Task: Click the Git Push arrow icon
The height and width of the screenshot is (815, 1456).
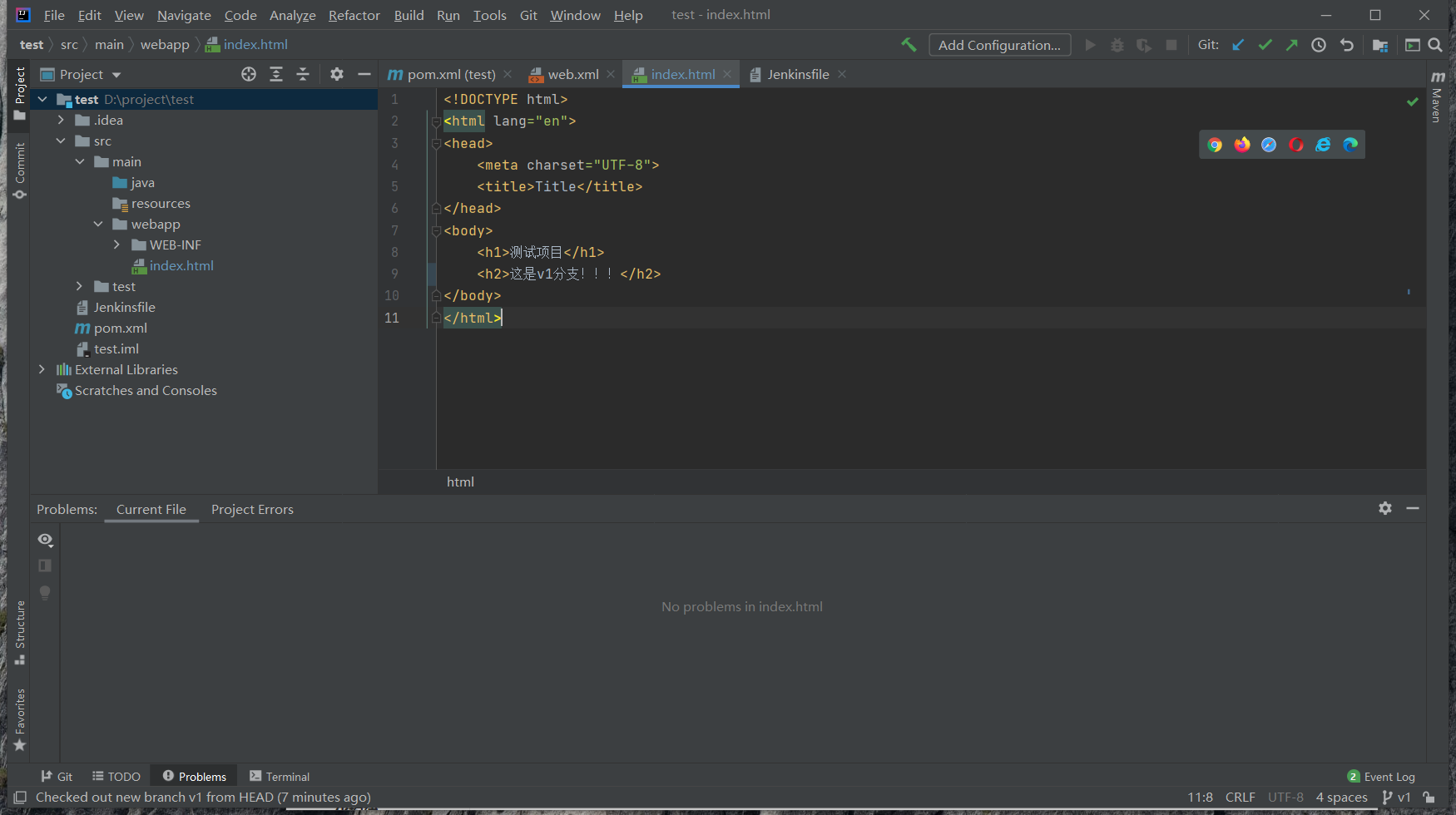Action: click(x=1291, y=45)
